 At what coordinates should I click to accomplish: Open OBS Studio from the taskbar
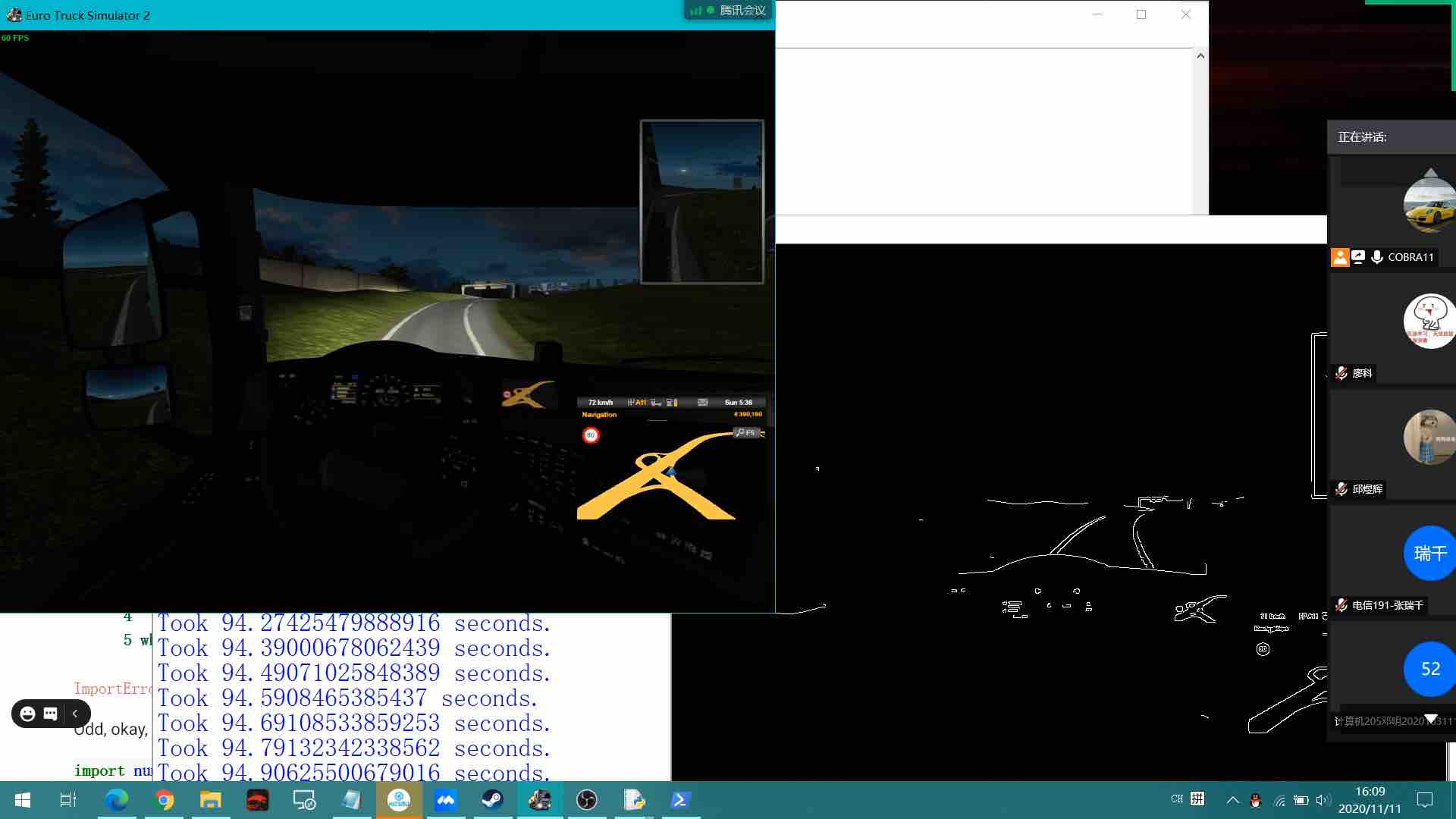pos(587,800)
